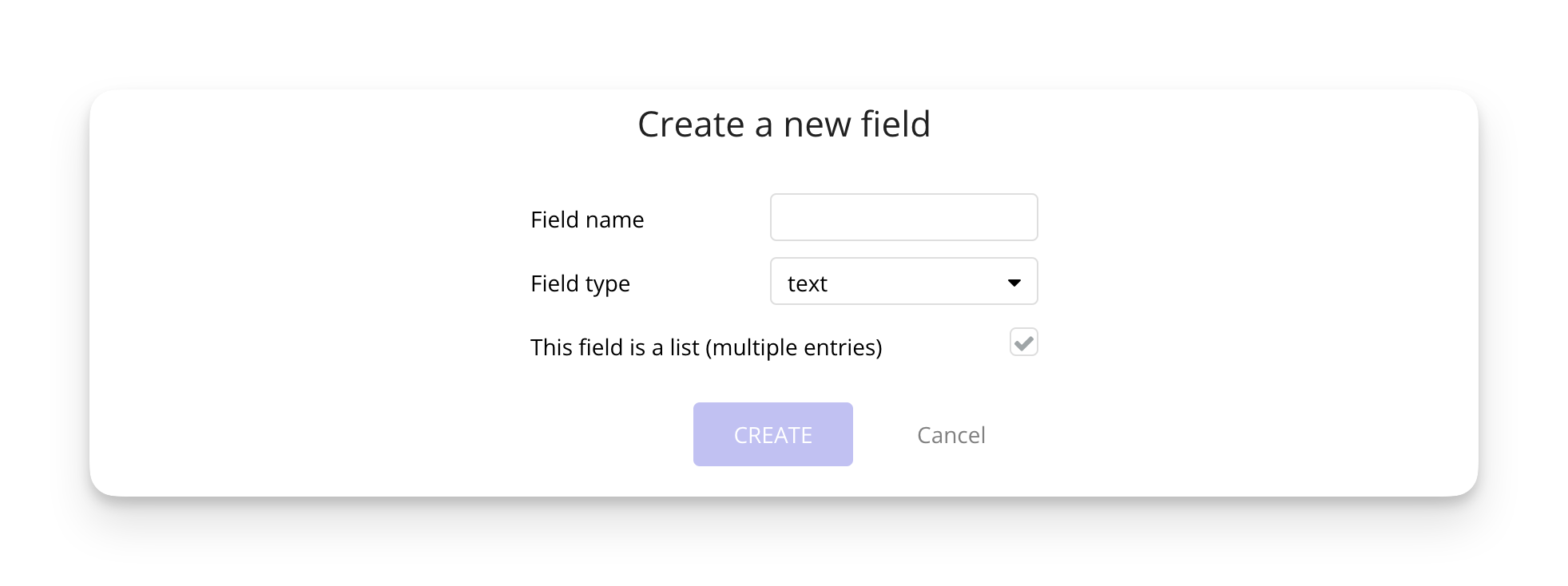Screen dimensions: 1568x586
Task: Select the "text" value in Field type
Action: pyautogui.click(x=808, y=283)
